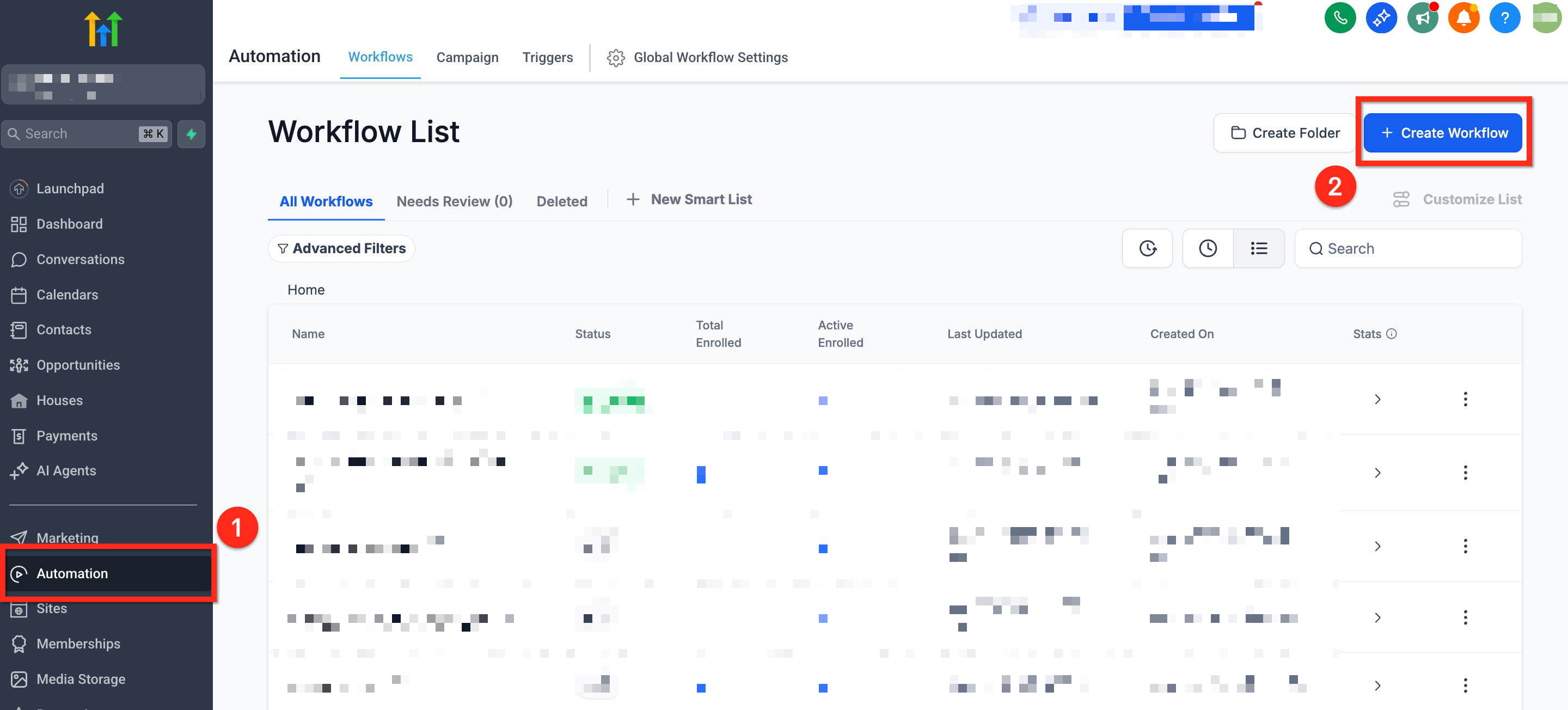Click the workflow list Search field
The height and width of the screenshot is (710, 1568).
point(1407,248)
